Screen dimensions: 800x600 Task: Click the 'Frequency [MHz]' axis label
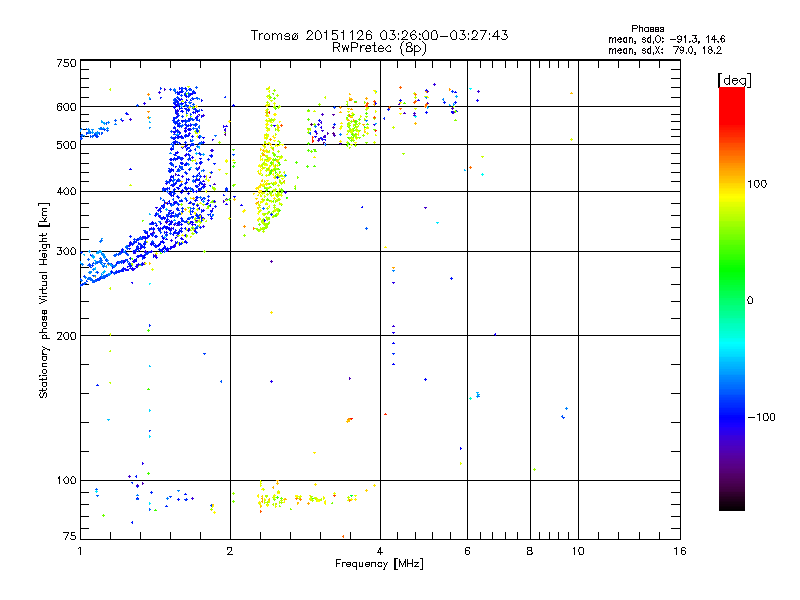(379, 564)
